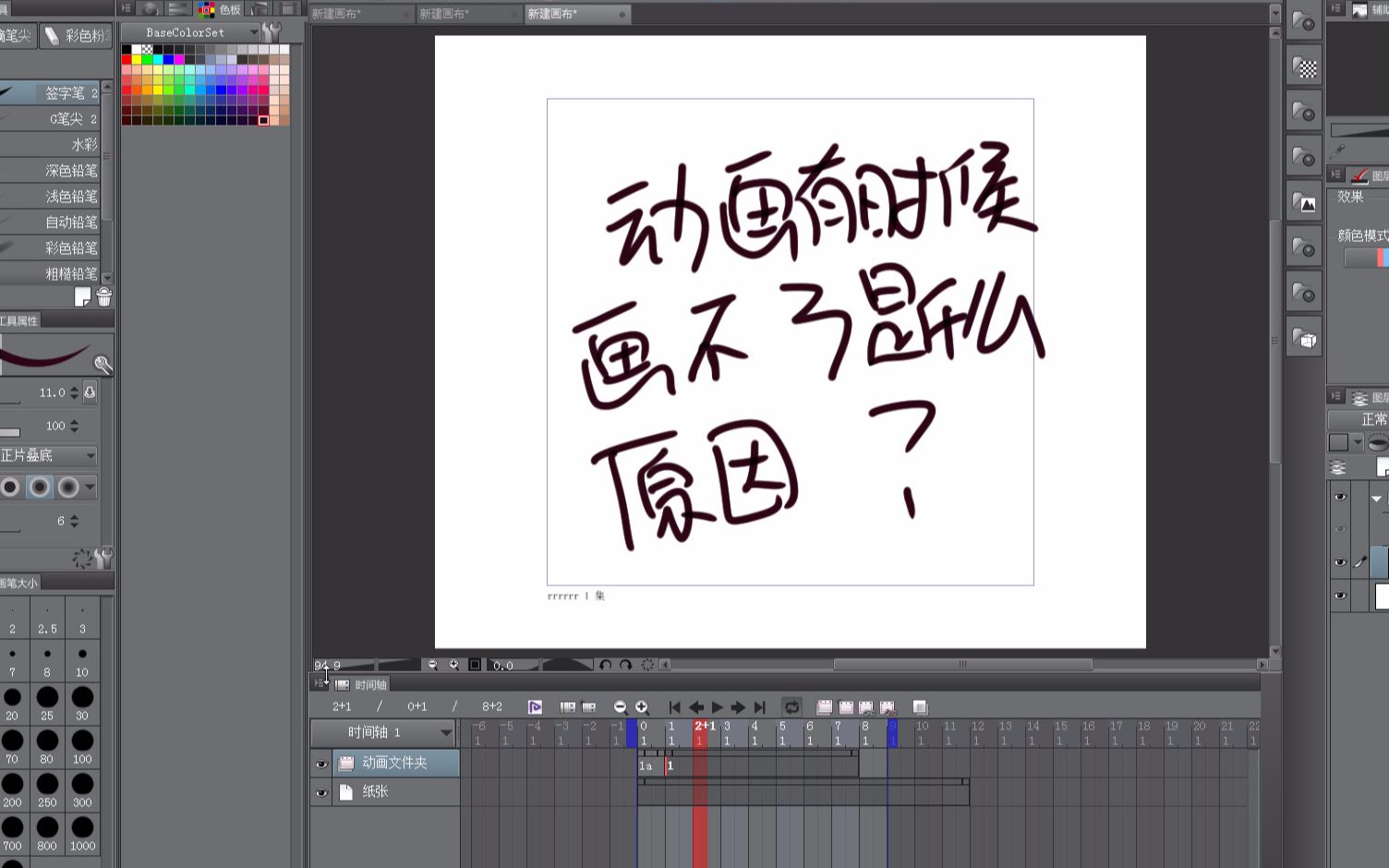Toggle visibility of the 纸张 layer
This screenshot has height=868, width=1389.
coord(321,791)
